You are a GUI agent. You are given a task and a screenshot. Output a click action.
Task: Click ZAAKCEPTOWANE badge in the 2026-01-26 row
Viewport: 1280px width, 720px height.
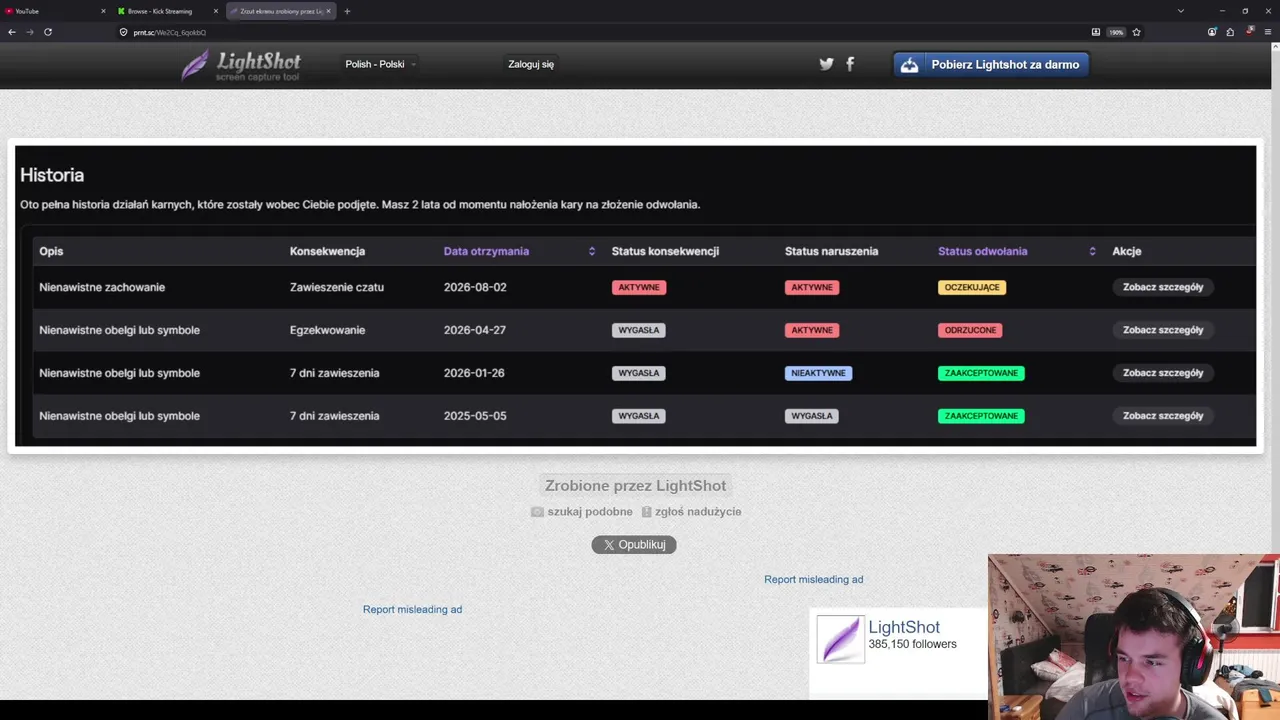pos(981,373)
